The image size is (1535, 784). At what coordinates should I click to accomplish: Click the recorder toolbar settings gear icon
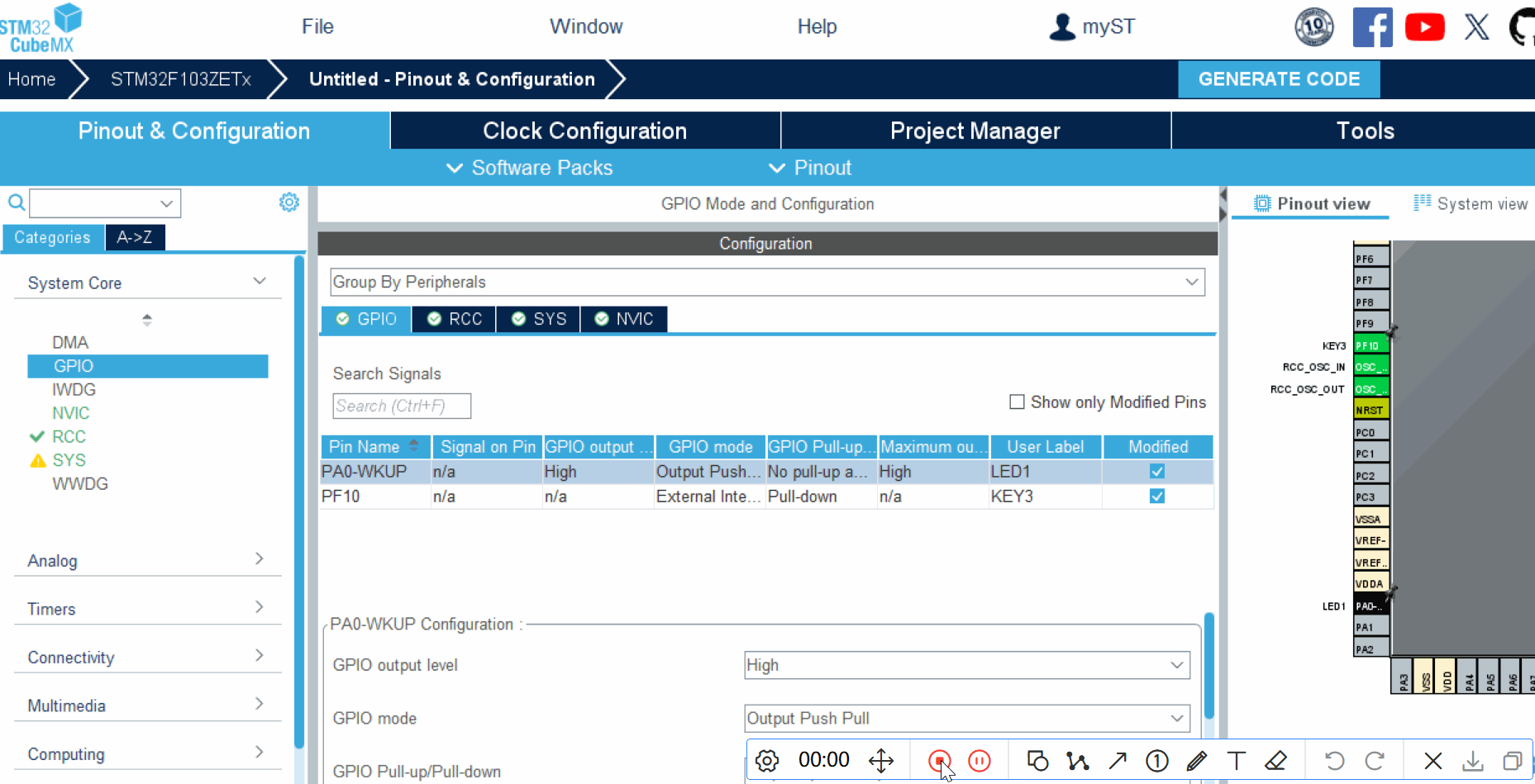(x=767, y=761)
